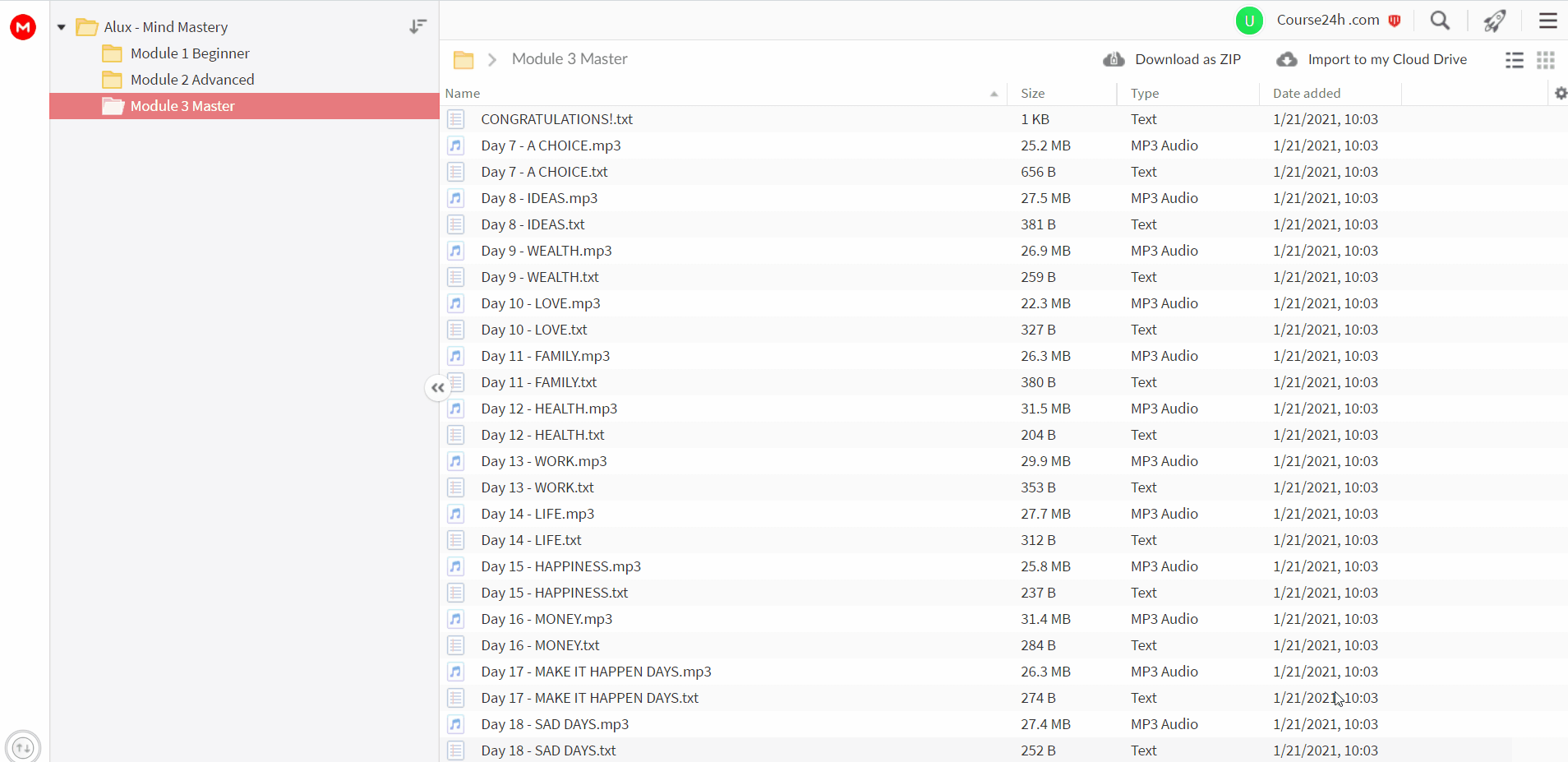The image size is (1568, 762).
Task: Click the MEGA logo icon
Action: 23,27
